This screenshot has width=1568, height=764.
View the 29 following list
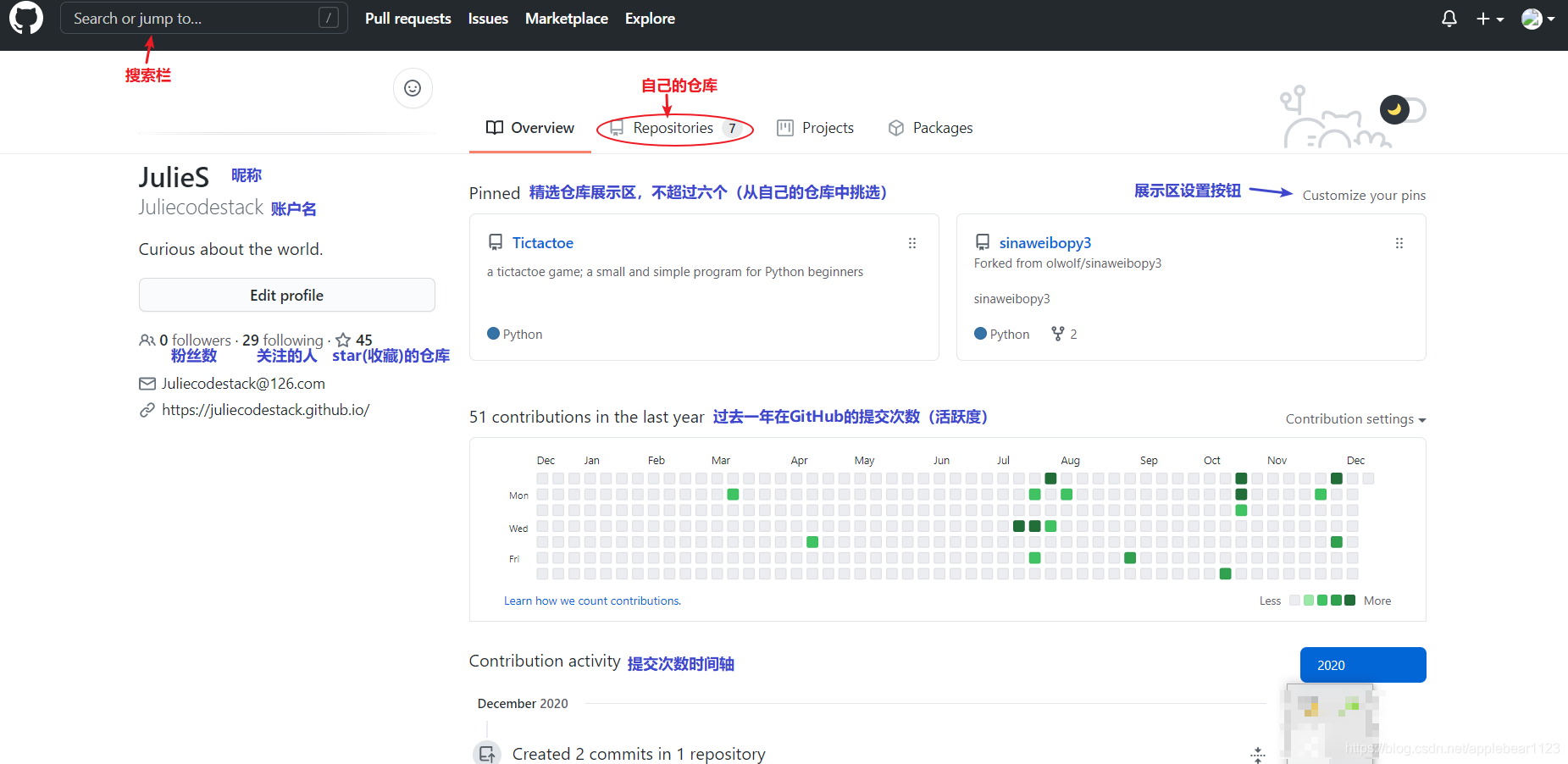283,340
